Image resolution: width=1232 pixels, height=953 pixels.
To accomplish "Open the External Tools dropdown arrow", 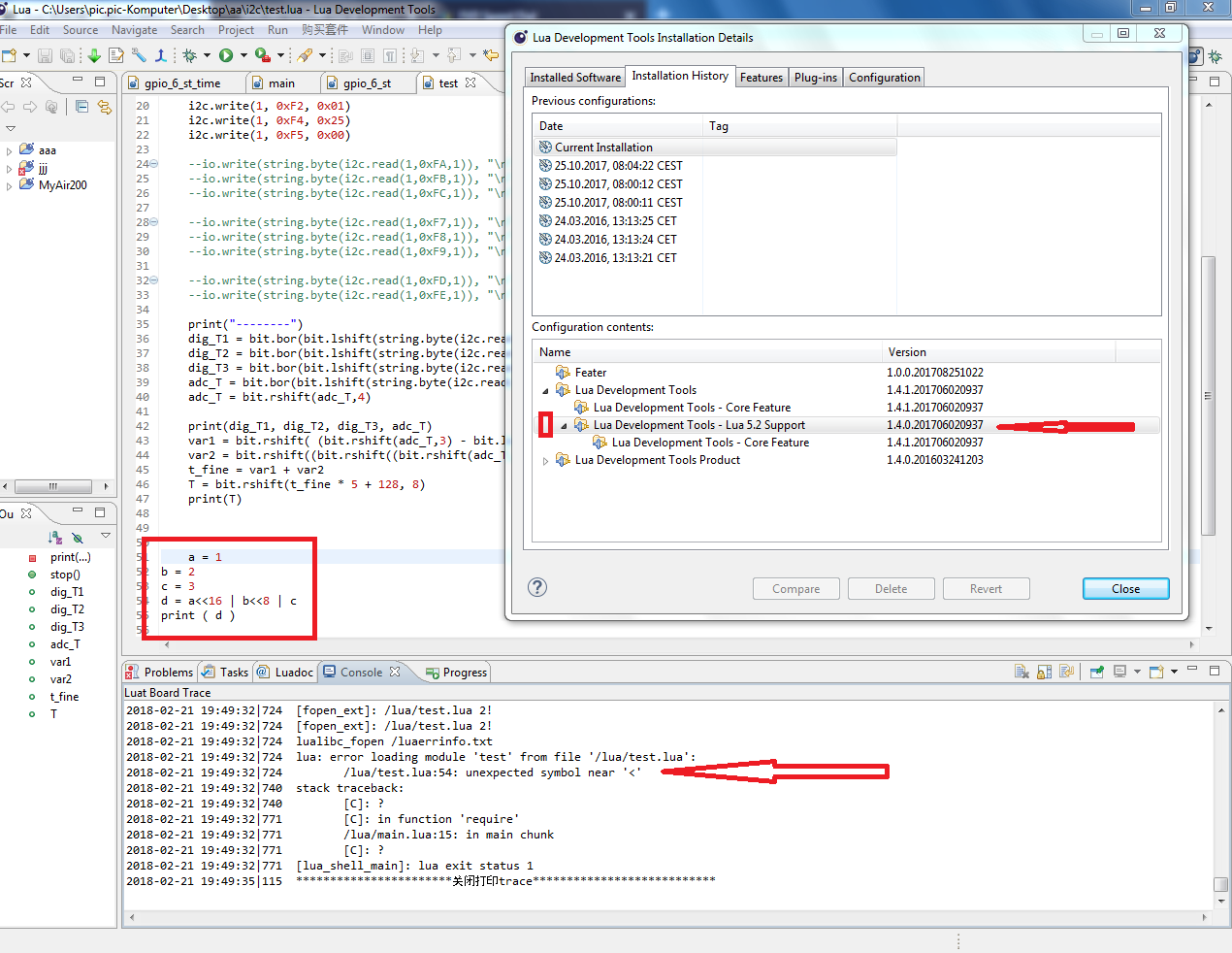I will [x=281, y=55].
